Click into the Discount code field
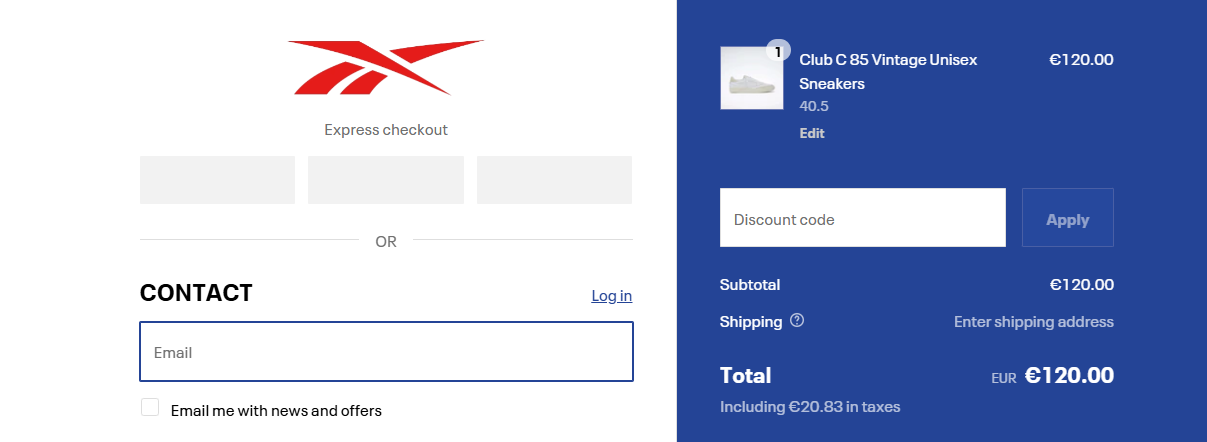Viewport: 1207px width, 442px height. click(x=862, y=218)
